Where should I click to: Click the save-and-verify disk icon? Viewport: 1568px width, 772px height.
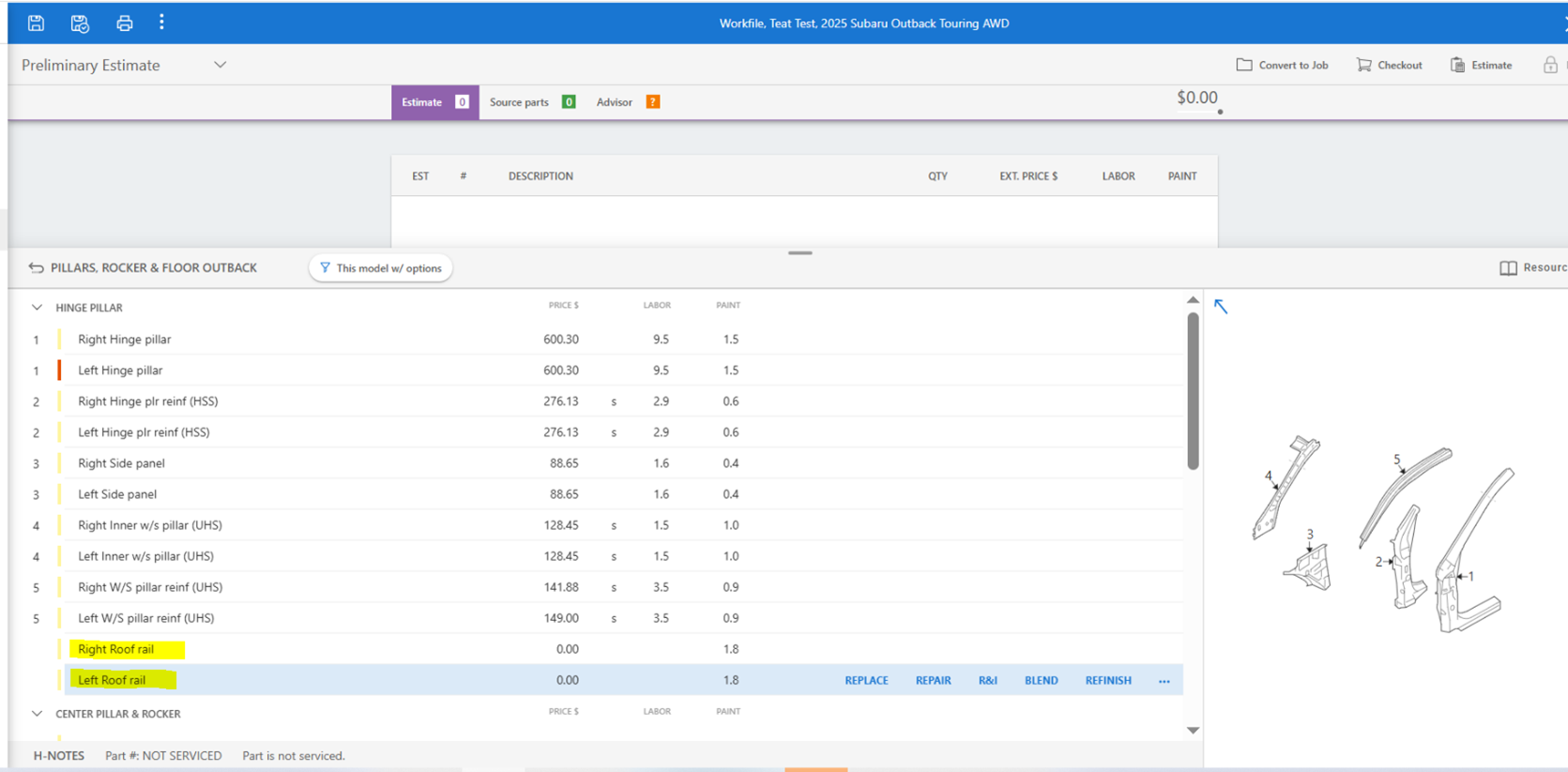pos(80,23)
